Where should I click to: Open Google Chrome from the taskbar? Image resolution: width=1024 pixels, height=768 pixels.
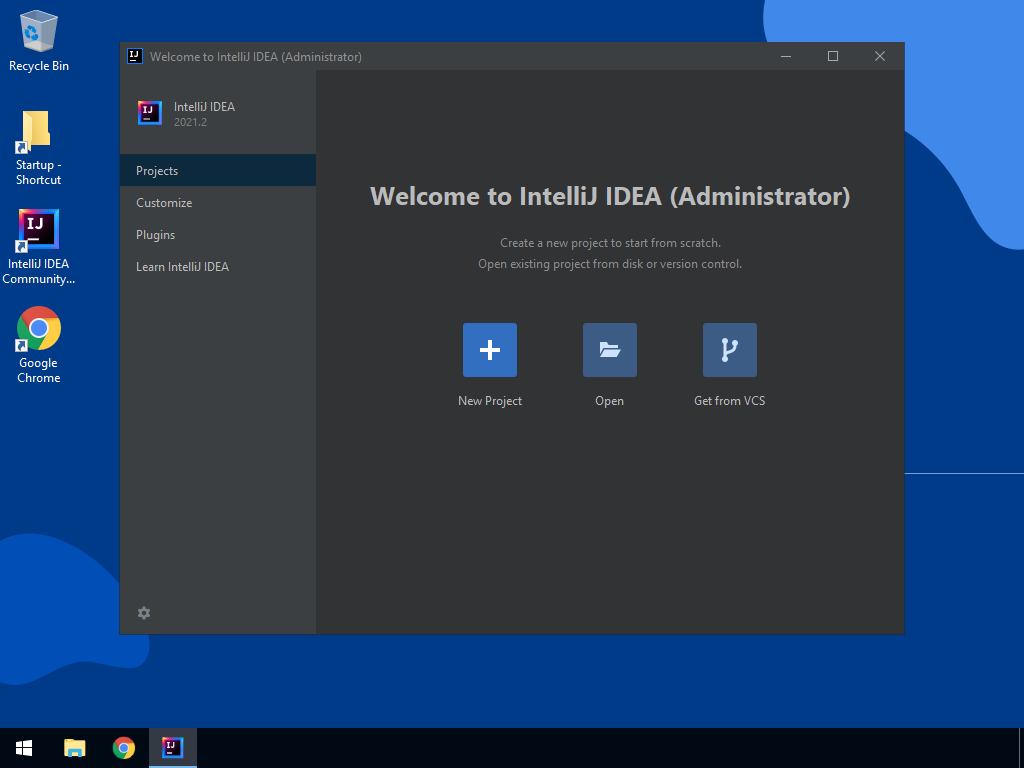coord(124,747)
